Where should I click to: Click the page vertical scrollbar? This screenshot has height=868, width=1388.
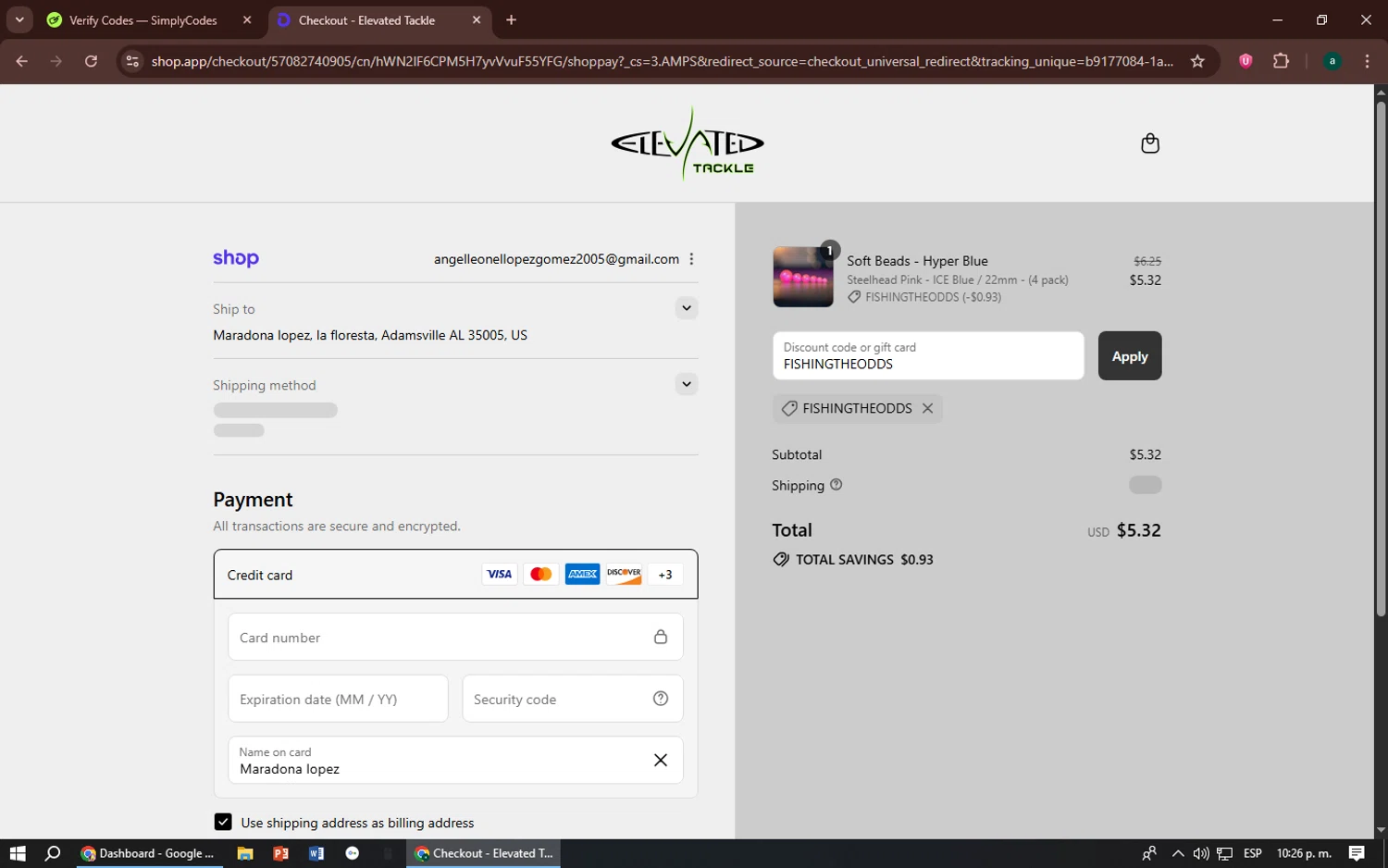1381,361
